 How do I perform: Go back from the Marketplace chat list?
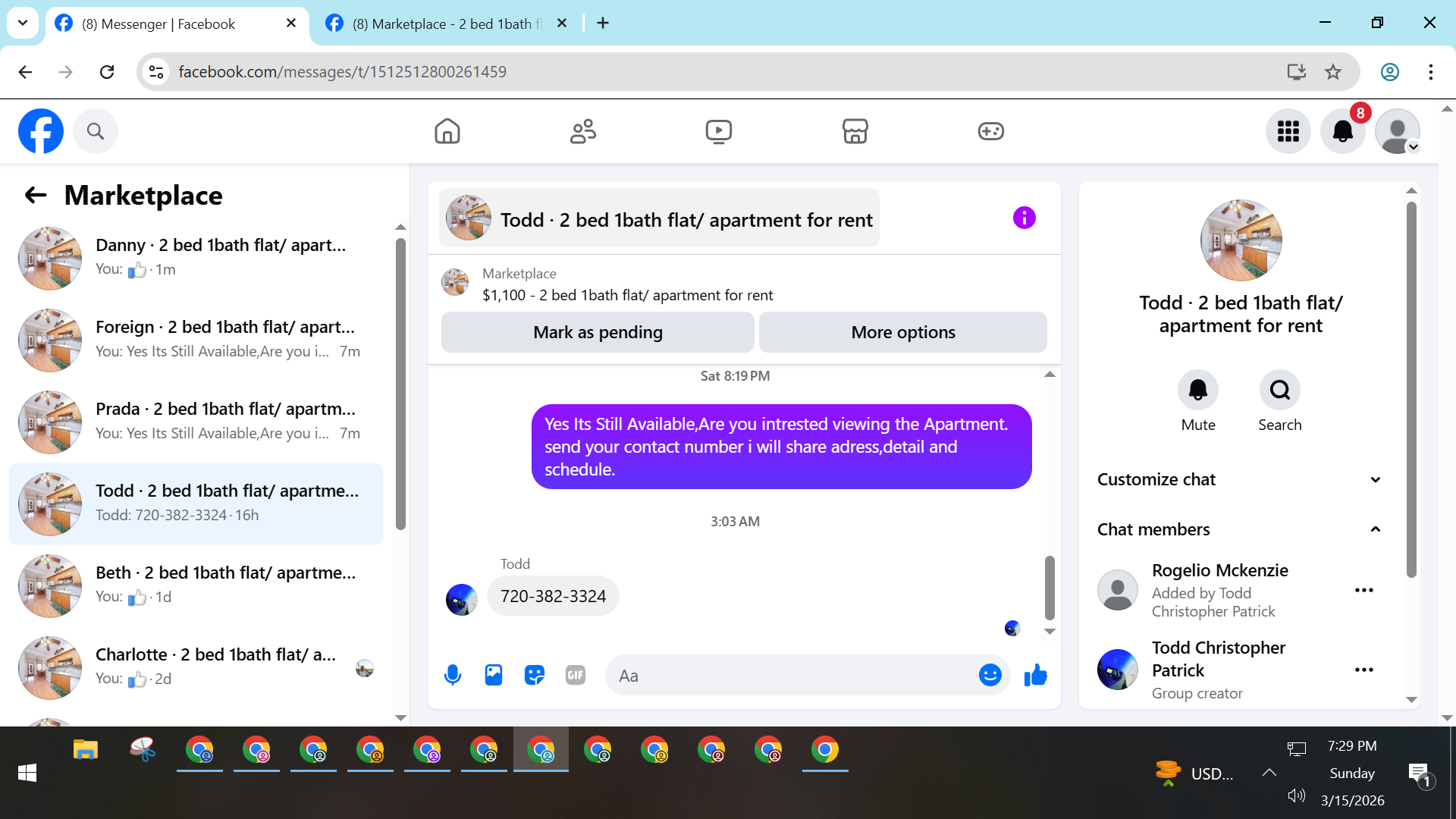tap(36, 196)
